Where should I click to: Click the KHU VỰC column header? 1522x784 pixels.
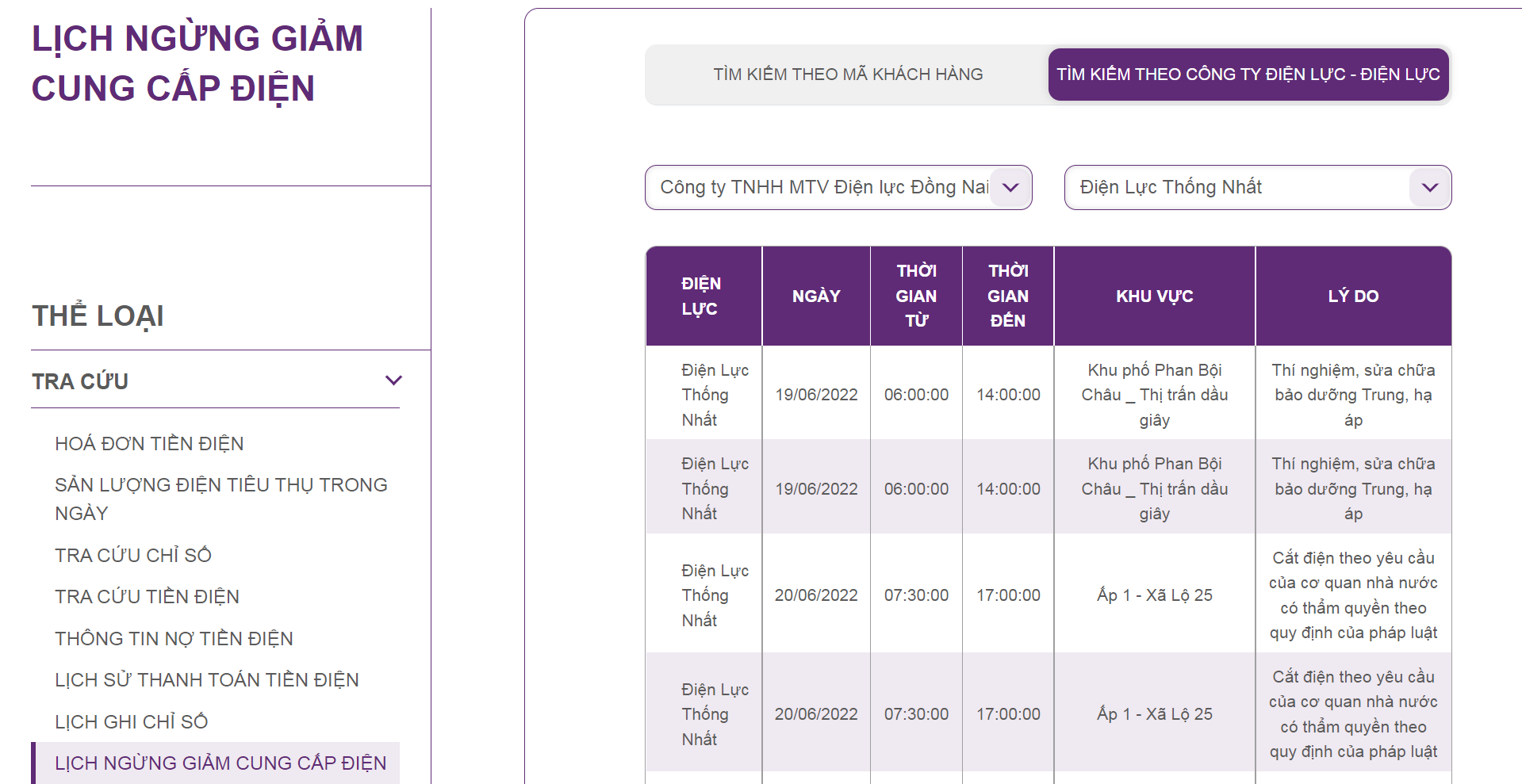click(1155, 296)
